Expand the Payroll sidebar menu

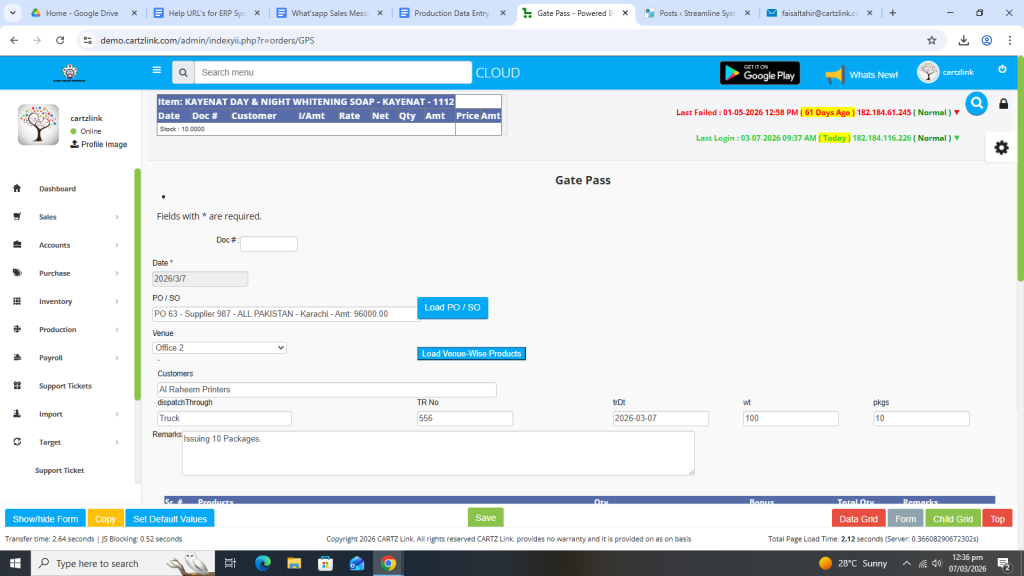(x=50, y=357)
